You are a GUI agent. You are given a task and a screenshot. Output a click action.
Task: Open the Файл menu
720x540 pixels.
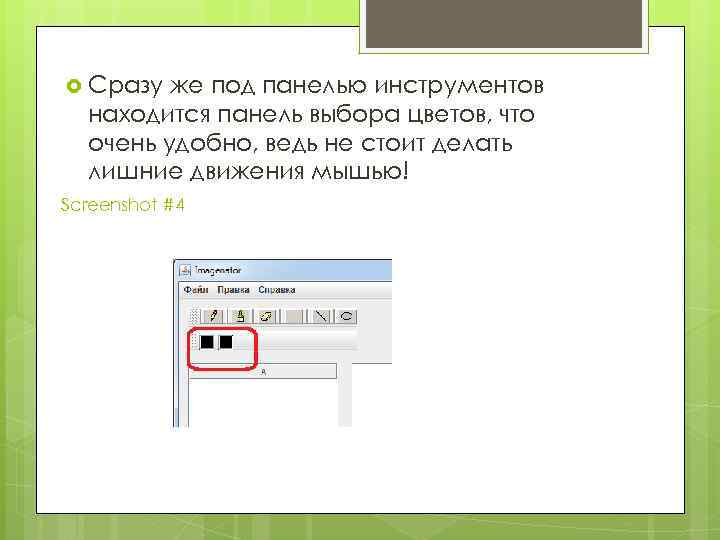196,290
